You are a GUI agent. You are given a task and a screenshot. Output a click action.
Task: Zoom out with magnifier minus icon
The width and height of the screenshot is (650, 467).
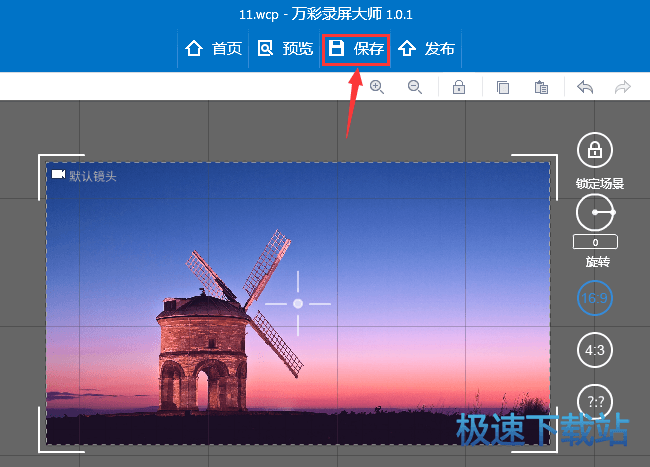[415, 87]
